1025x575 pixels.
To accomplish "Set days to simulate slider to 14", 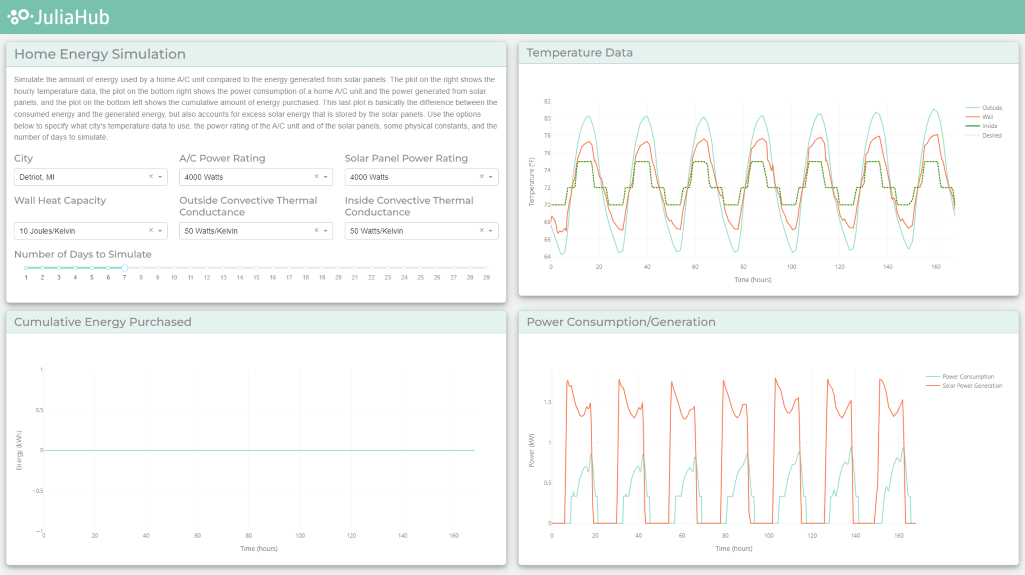I will coord(239,268).
